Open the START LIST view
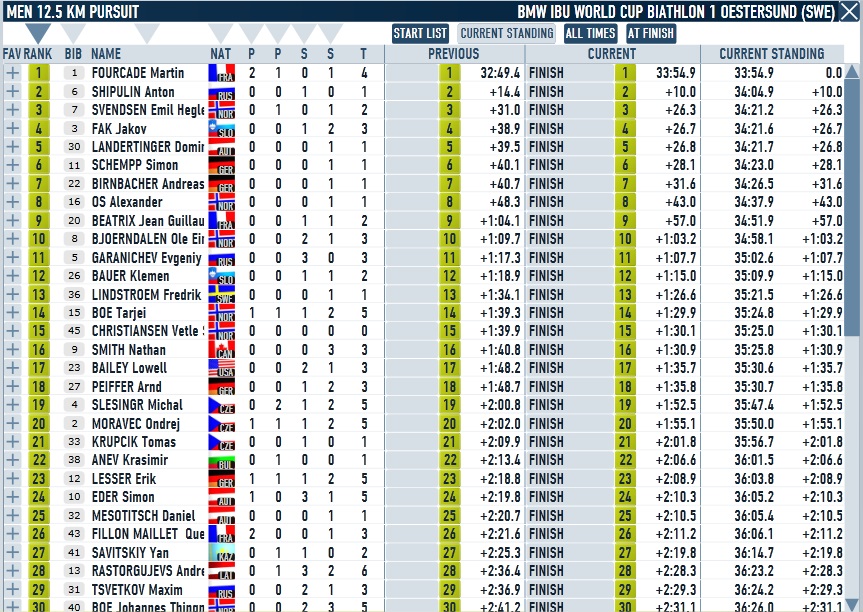The width and height of the screenshot is (863, 612). [x=420, y=34]
